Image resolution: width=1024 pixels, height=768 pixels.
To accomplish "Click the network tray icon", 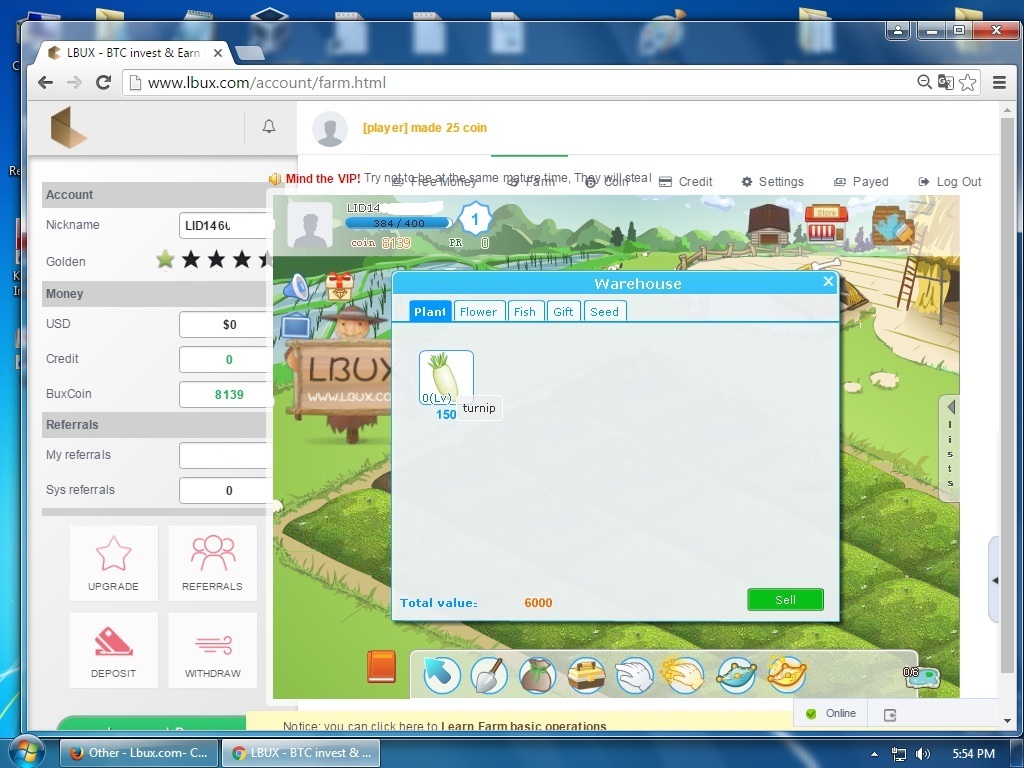I will [x=899, y=754].
